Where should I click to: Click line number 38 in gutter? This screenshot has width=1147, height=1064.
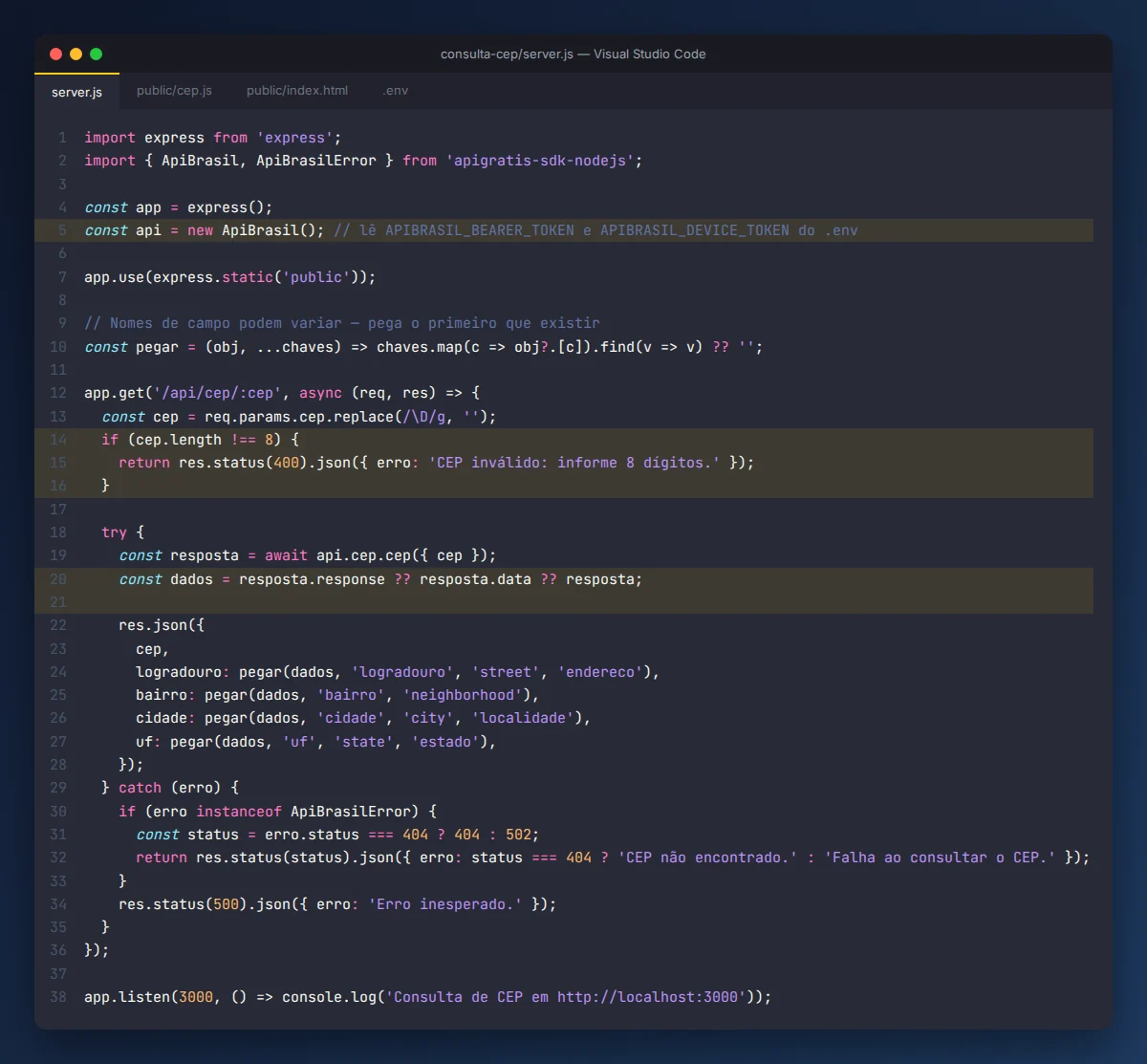pyautogui.click(x=58, y=997)
